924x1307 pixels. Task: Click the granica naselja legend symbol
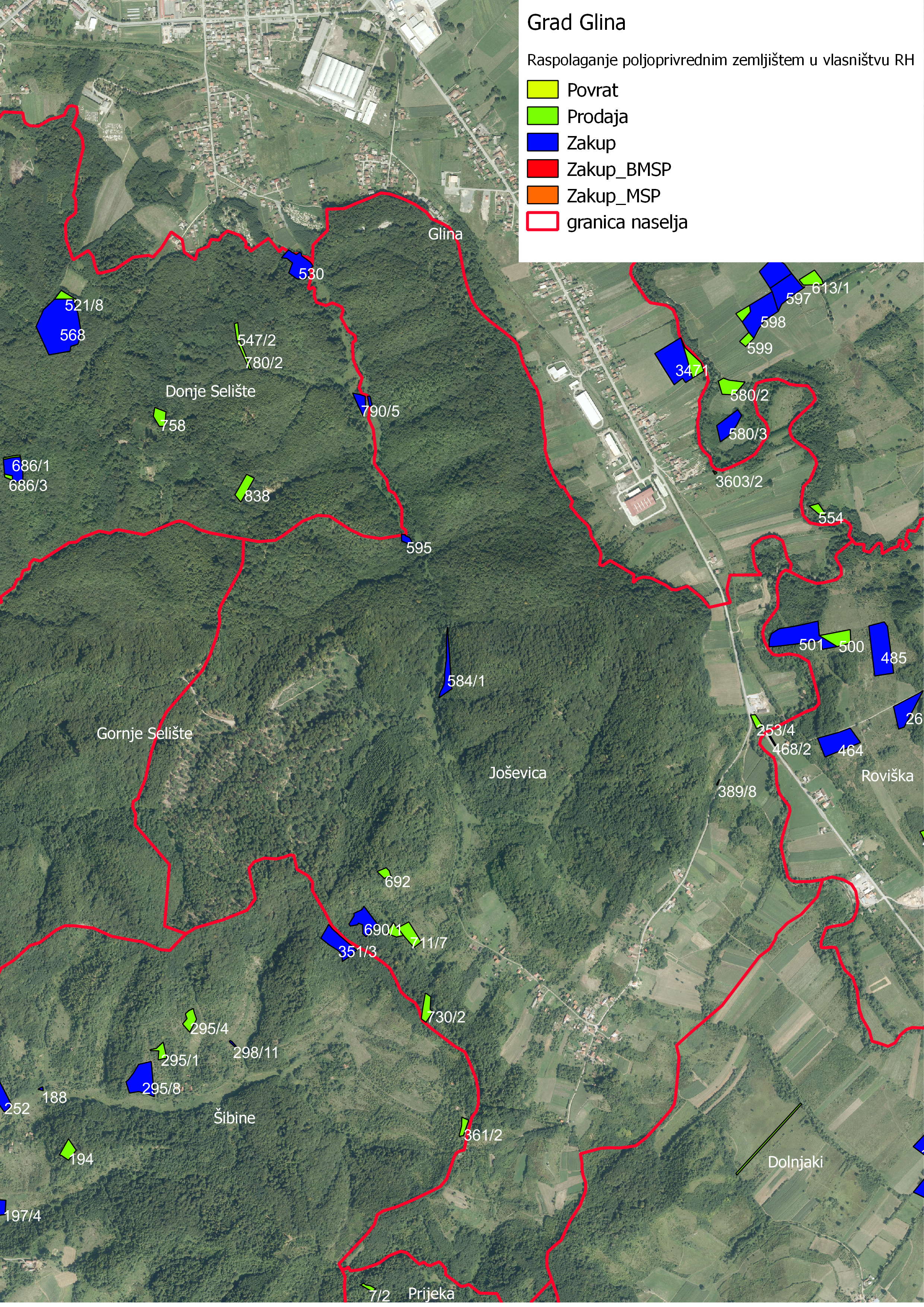pyautogui.click(x=542, y=221)
